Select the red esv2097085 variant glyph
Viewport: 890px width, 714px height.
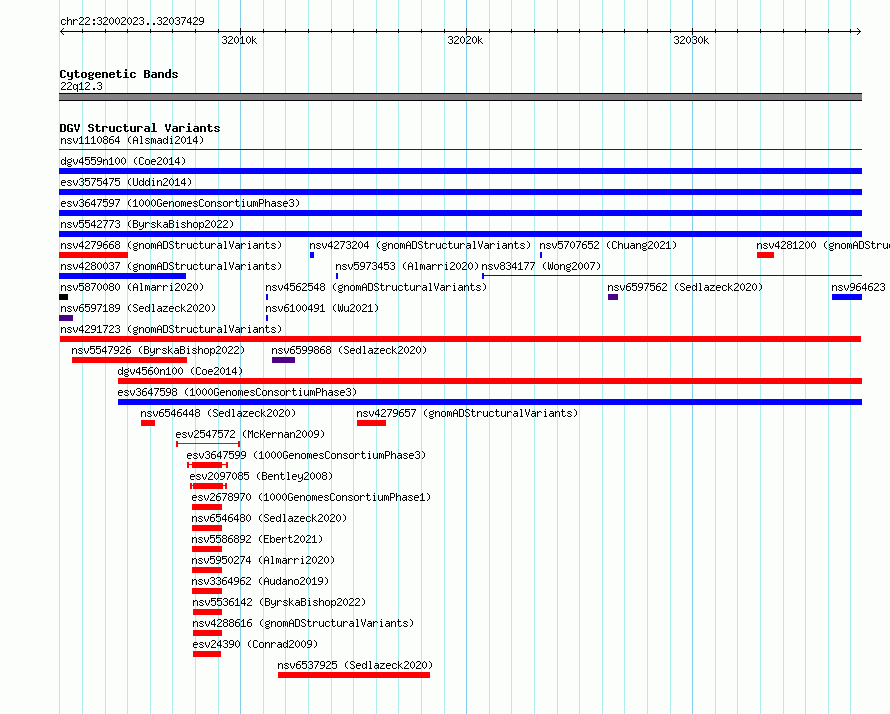point(208,486)
